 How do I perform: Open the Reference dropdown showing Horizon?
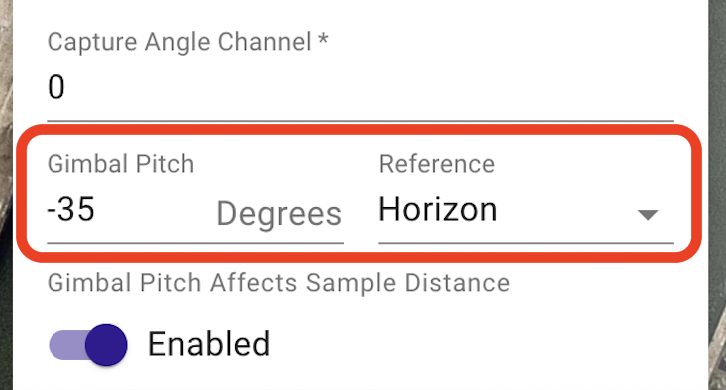pyautogui.click(x=526, y=210)
